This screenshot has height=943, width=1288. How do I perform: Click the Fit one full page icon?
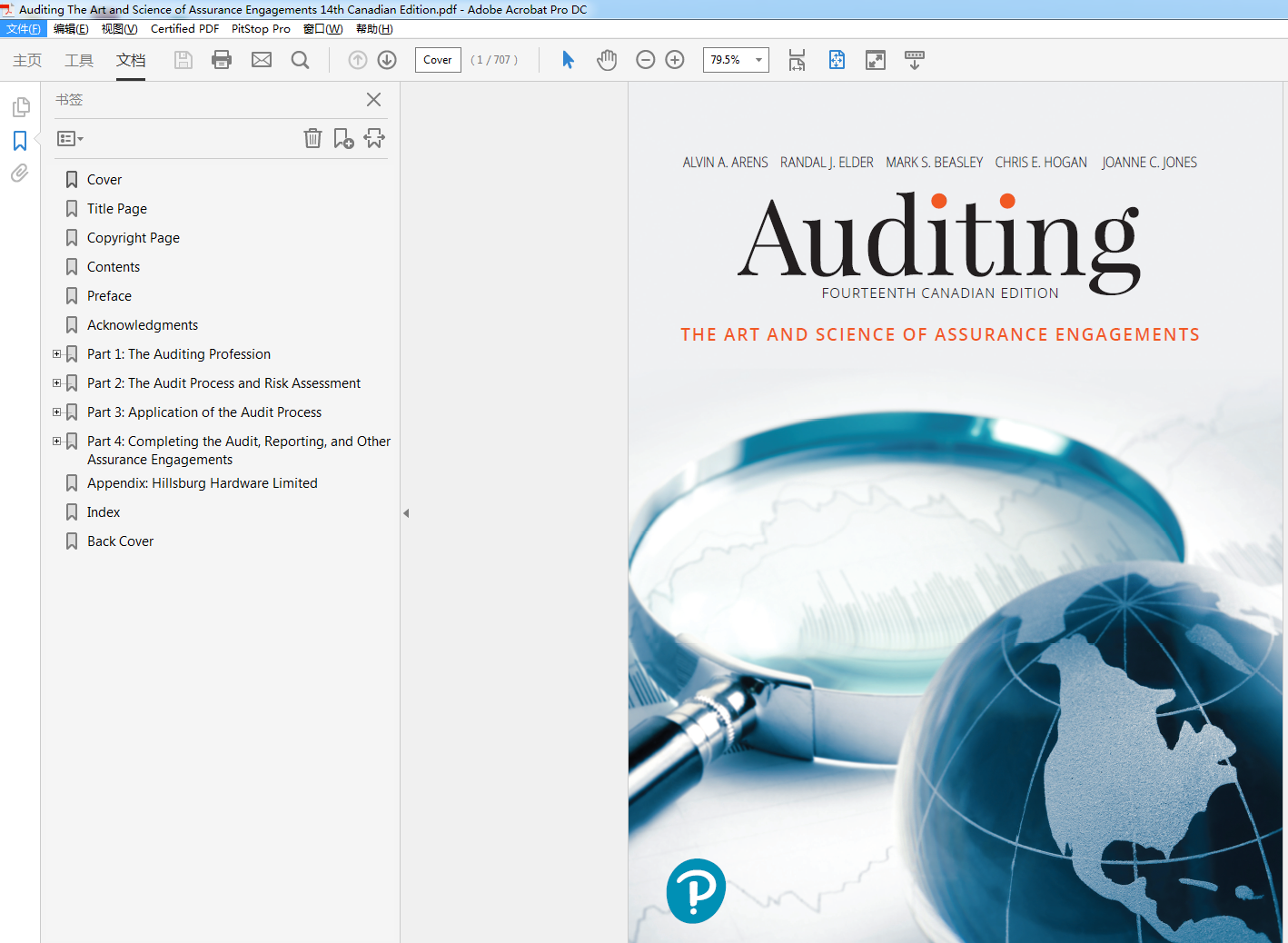coord(837,60)
